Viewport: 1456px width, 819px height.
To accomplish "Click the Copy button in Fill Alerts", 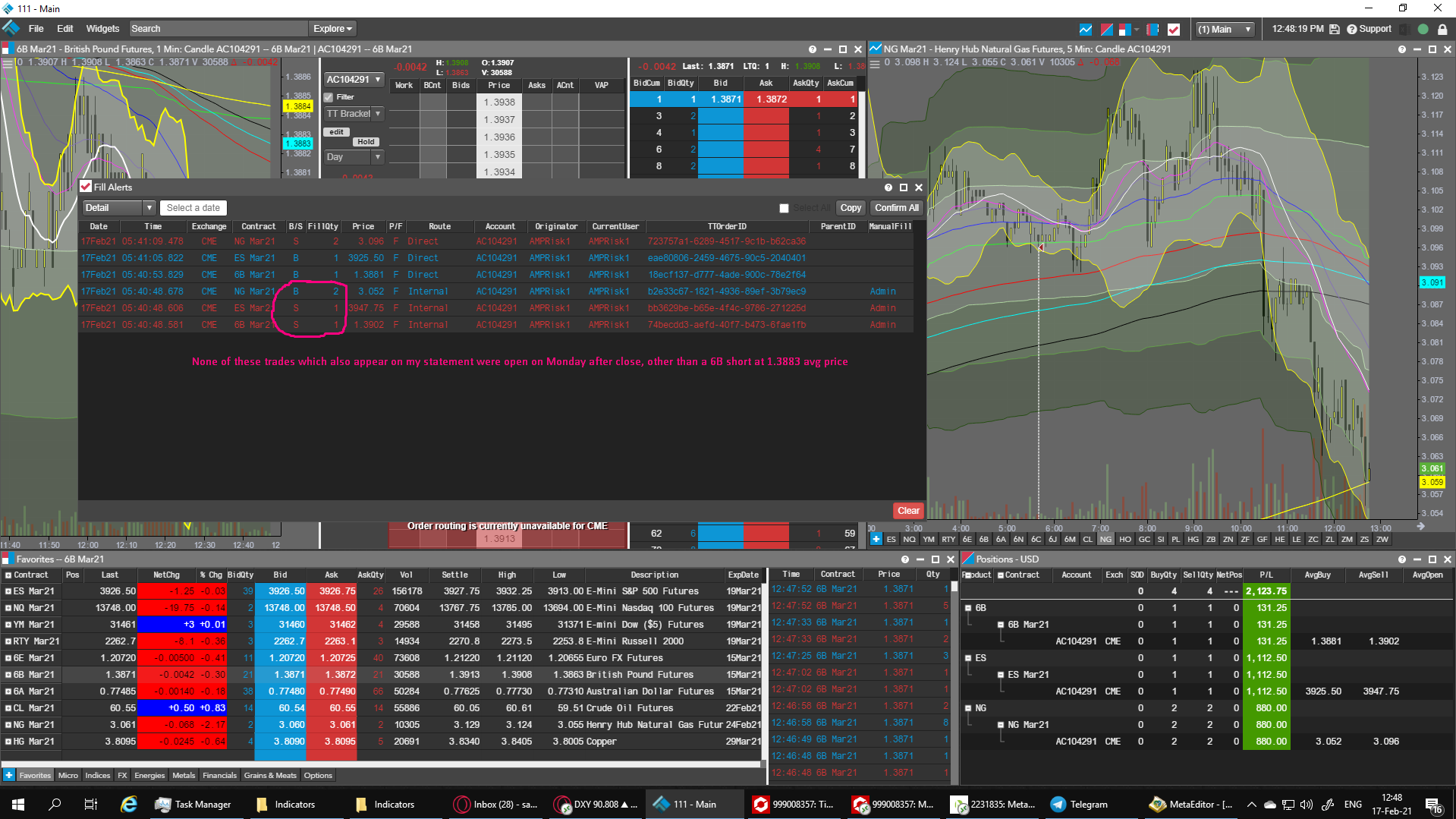I will (x=851, y=208).
